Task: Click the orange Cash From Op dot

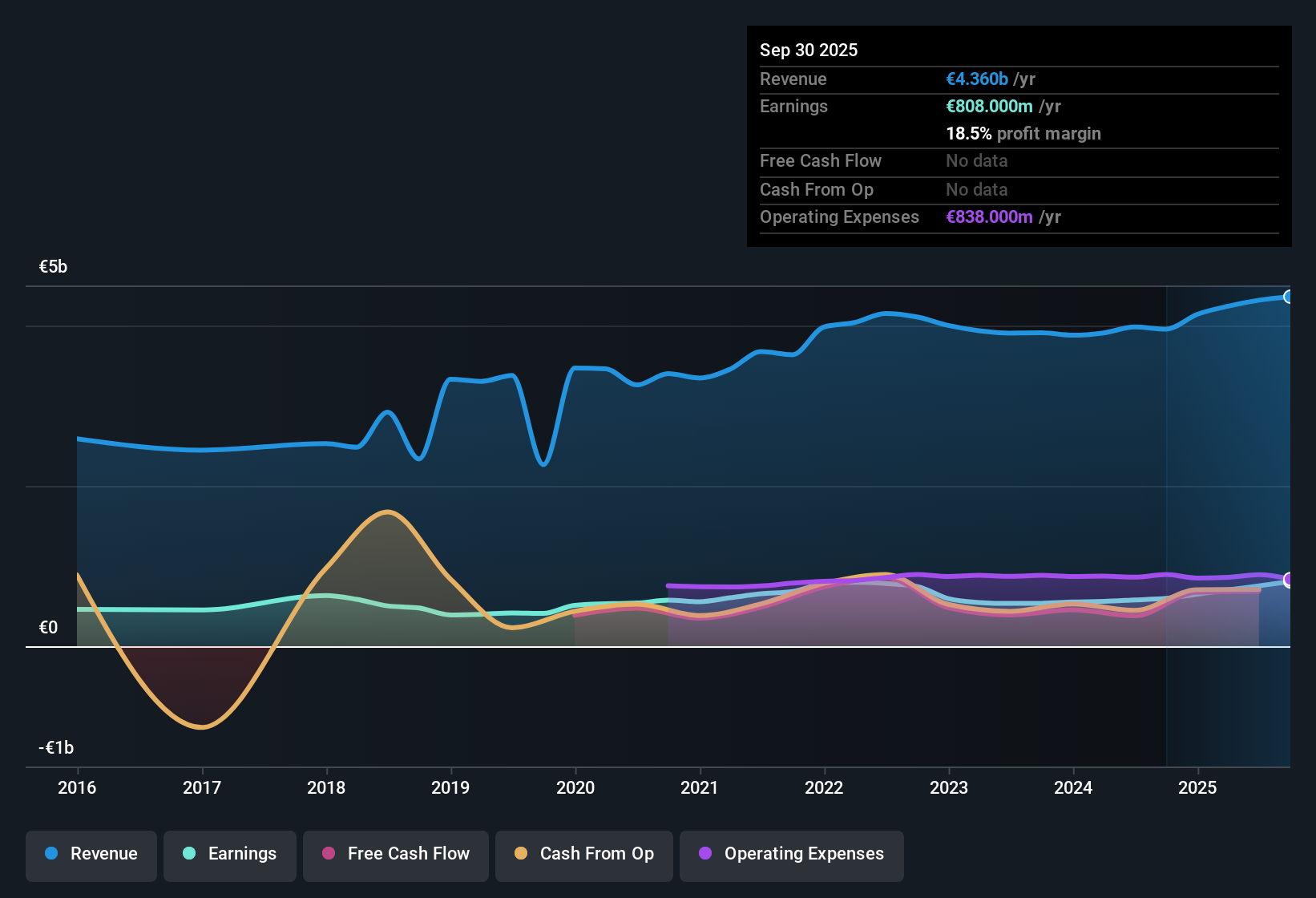Action: point(521,854)
